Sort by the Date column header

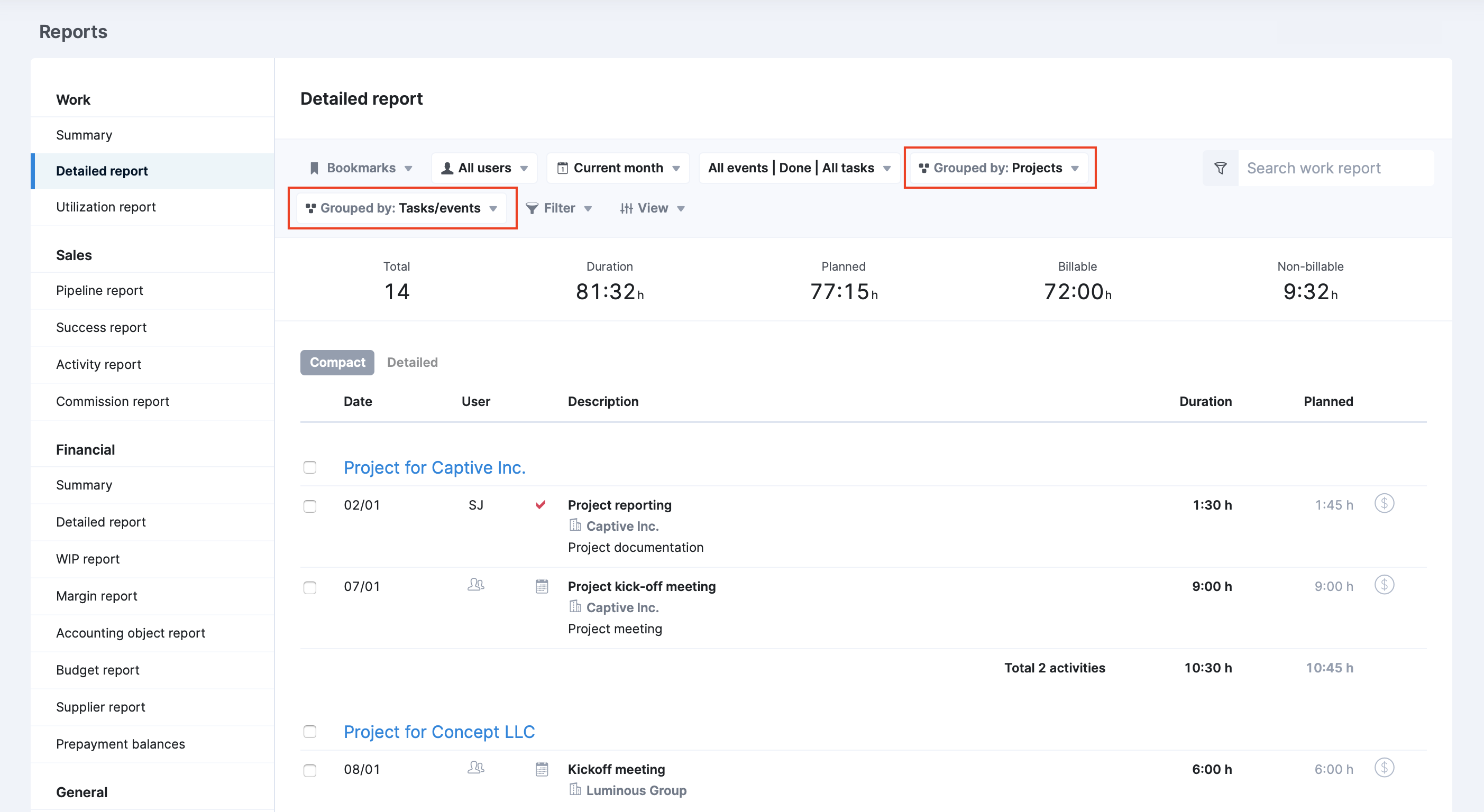(x=358, y=401)
